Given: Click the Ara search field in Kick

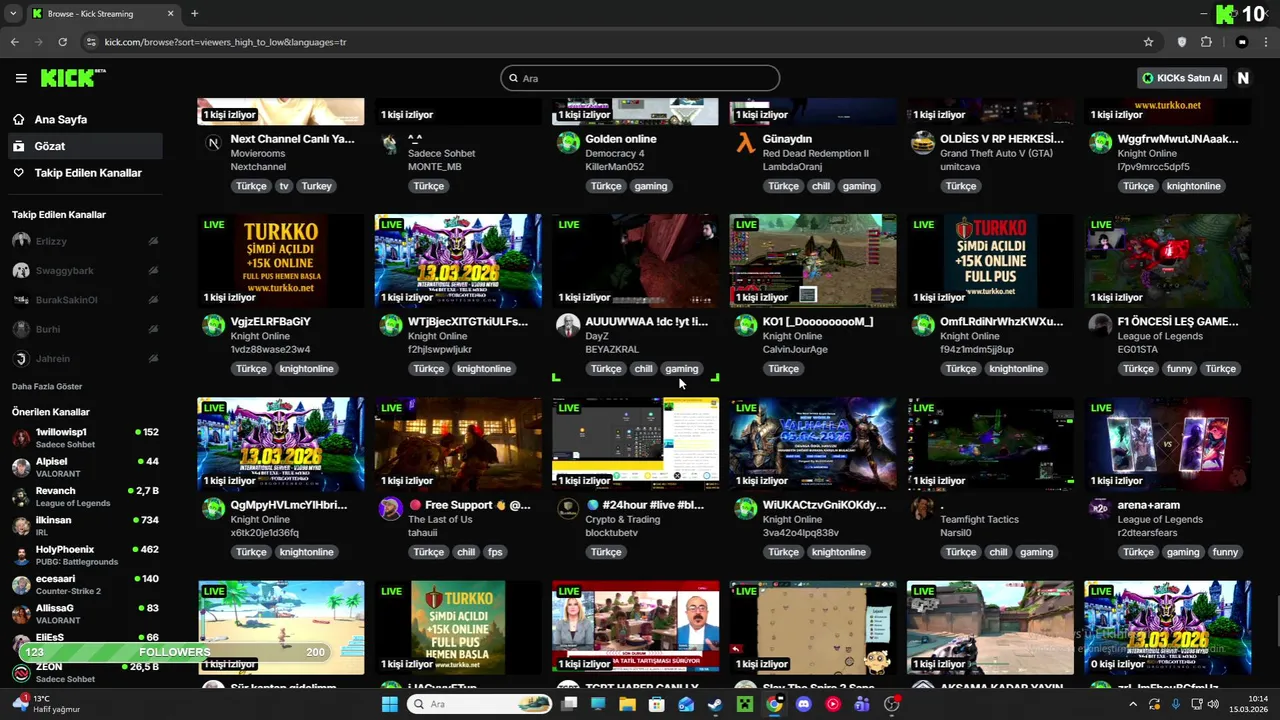Looking at the screenshot, I should [640, 78].
